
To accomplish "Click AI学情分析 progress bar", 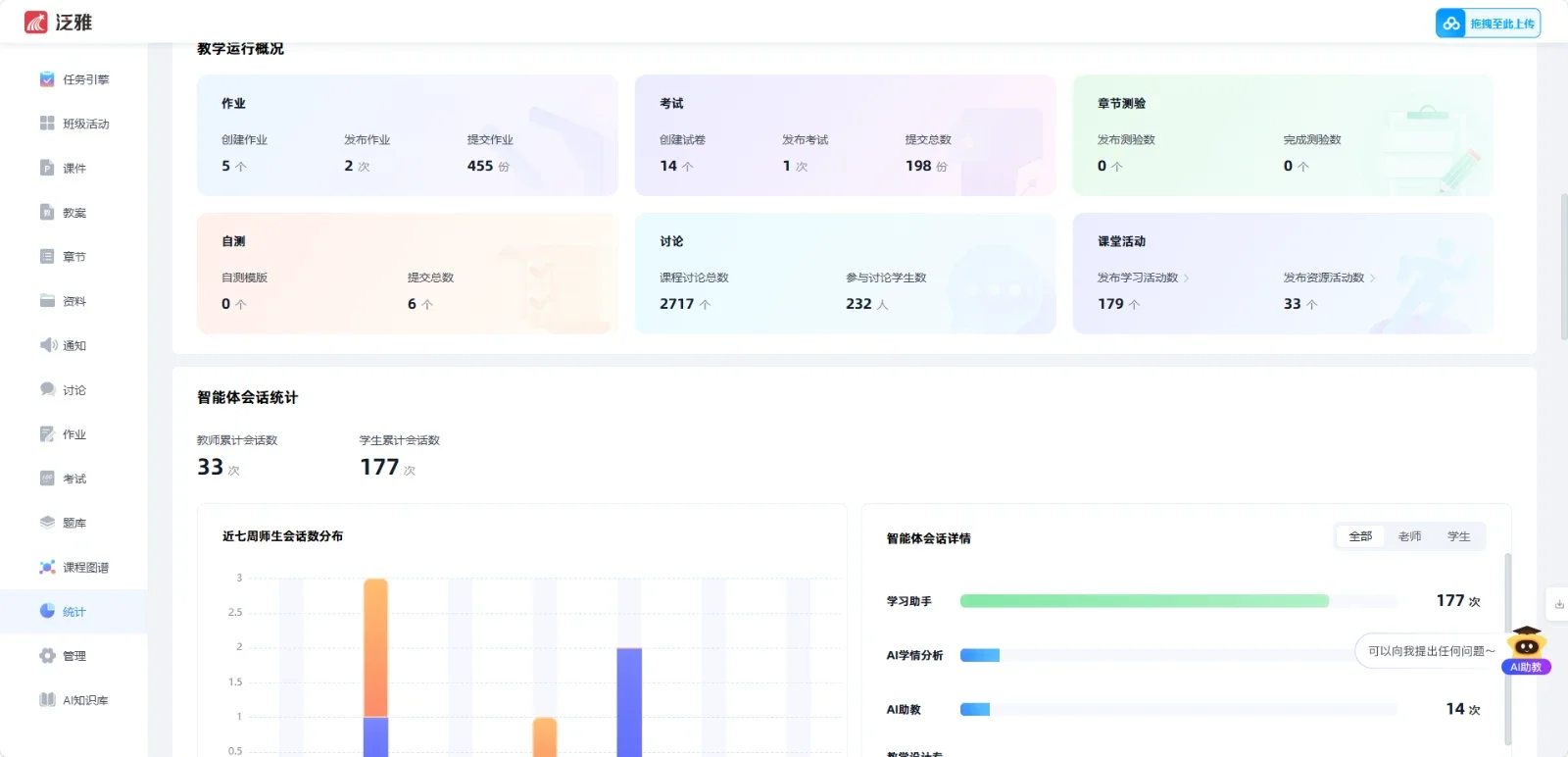I will pos(980,655).
